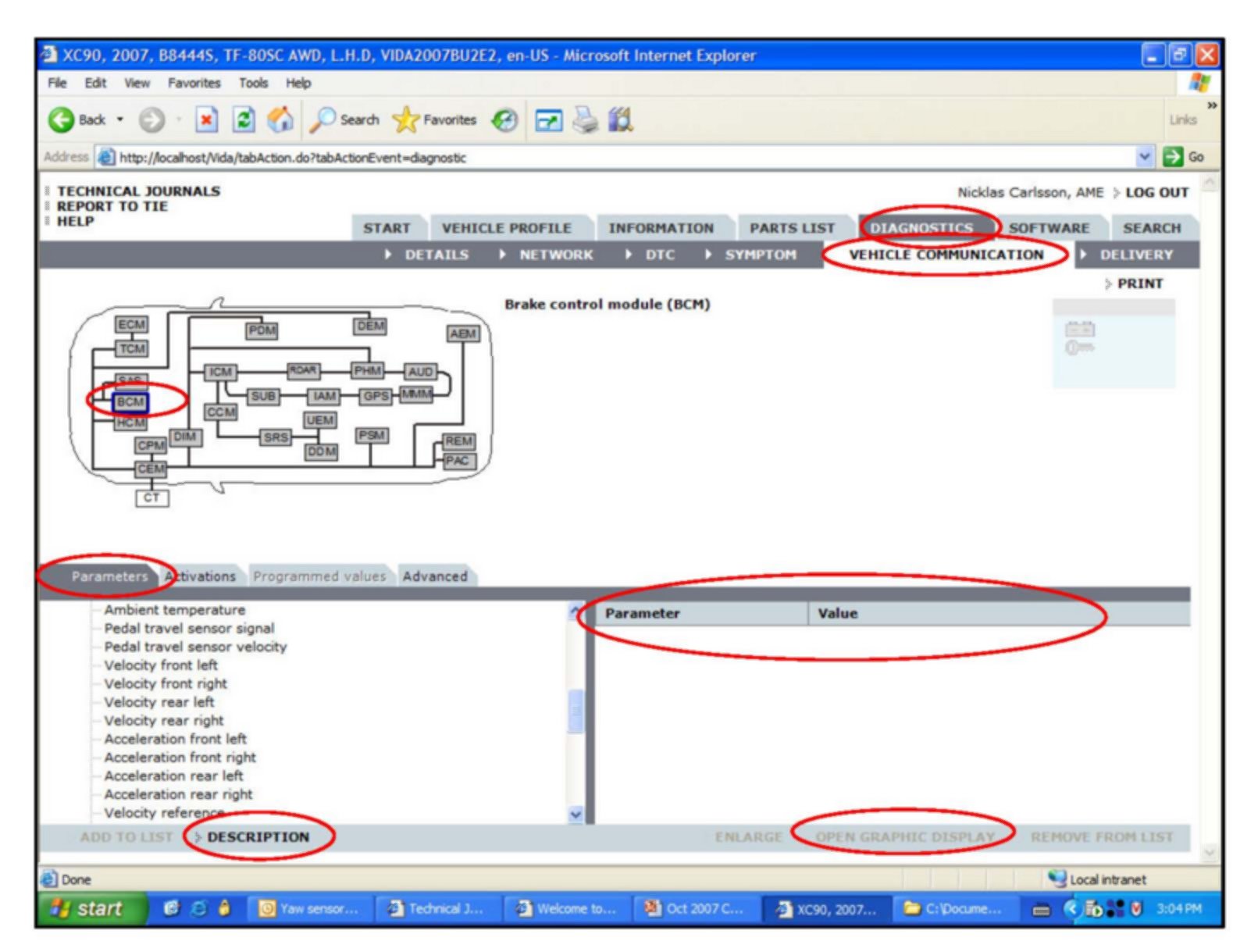Click the Stop loading icon
This screenshot has height=952, width=1258.
tap(206, 119)
